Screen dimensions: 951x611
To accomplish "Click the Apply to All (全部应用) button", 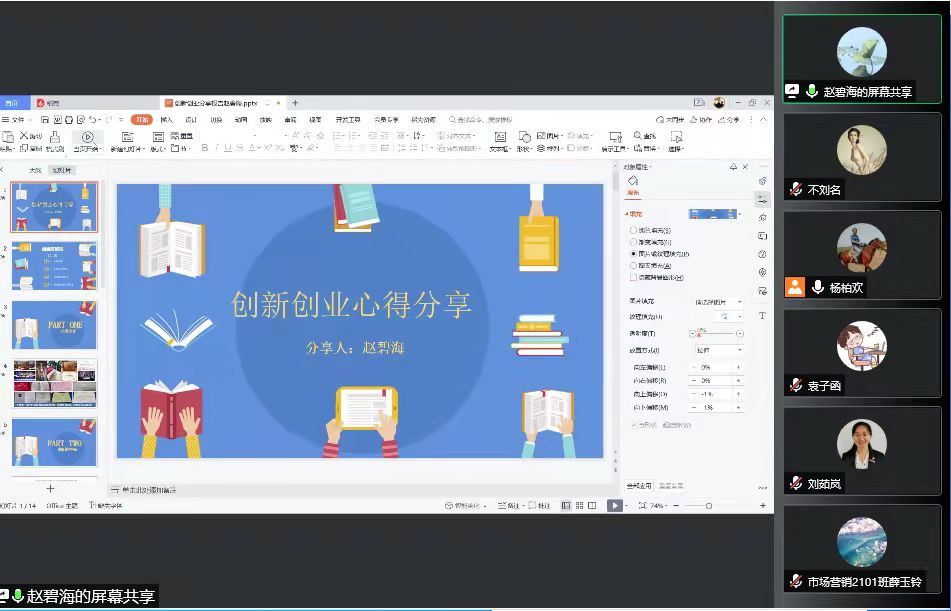I will [x=638, y=486].
